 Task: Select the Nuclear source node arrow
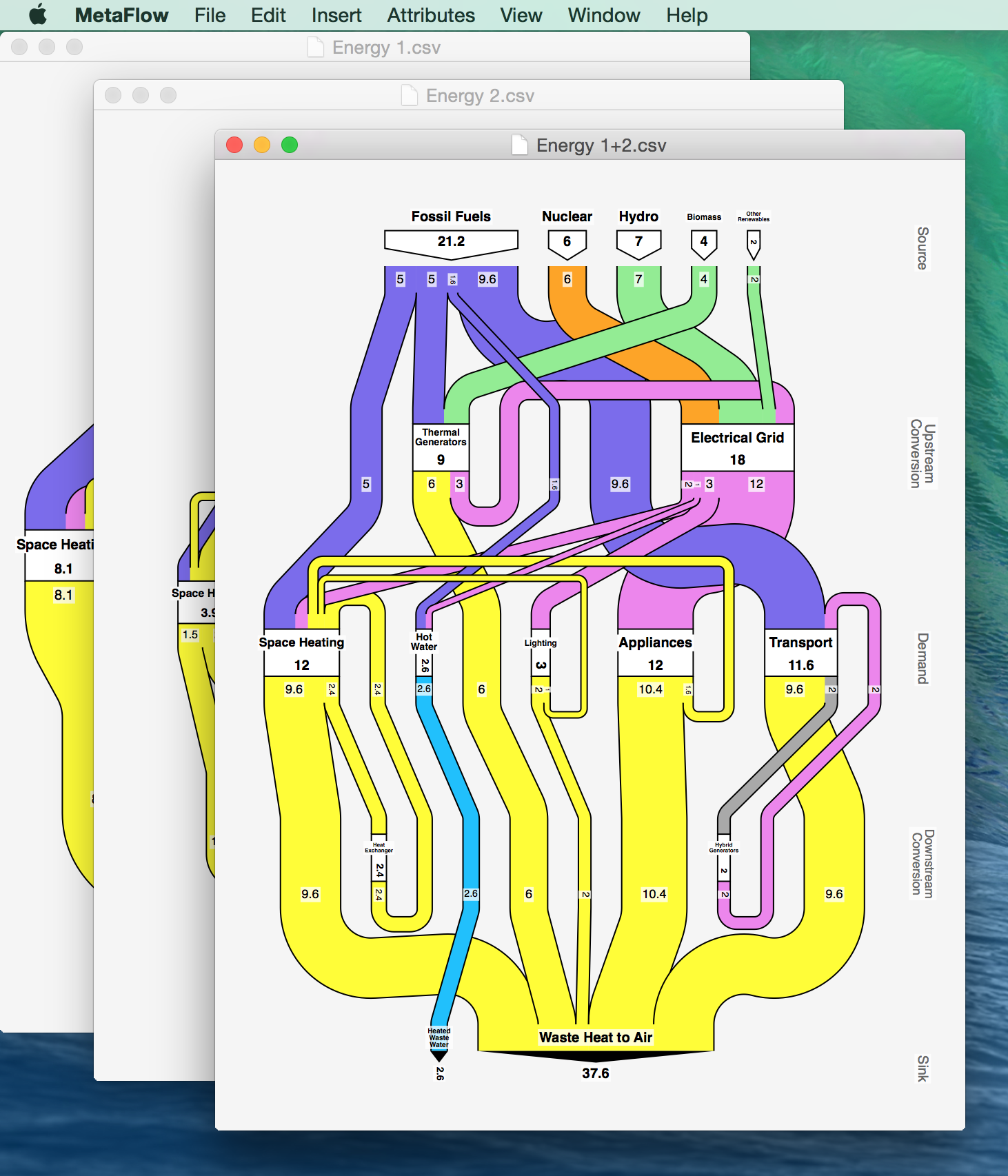pos(567,243)
